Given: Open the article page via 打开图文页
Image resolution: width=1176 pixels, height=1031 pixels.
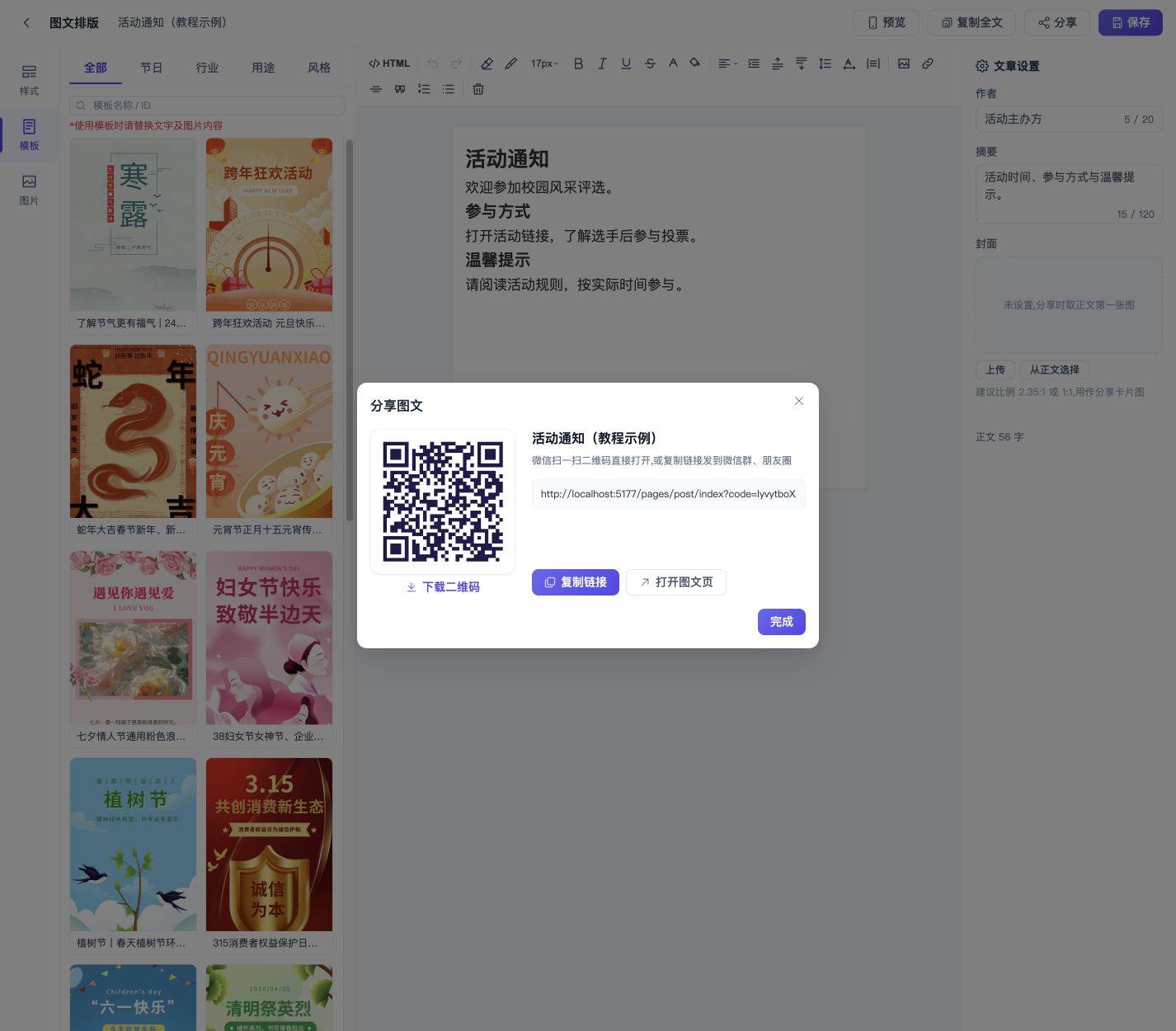Looking at the screenshot, I should (676, 581).
